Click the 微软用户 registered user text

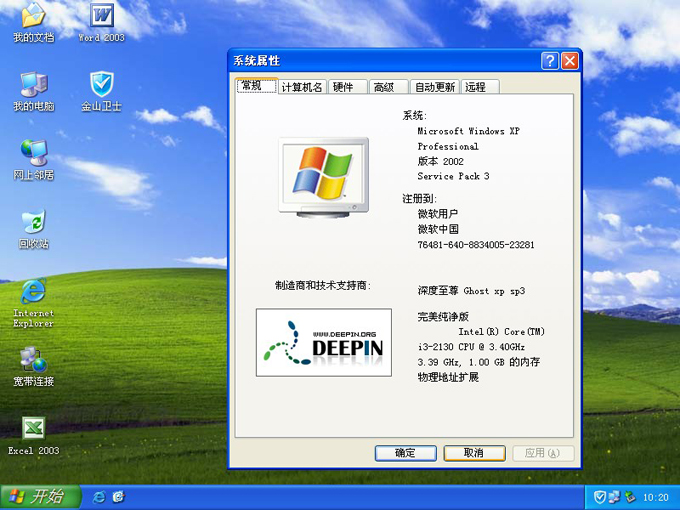[x=438, y=214]
